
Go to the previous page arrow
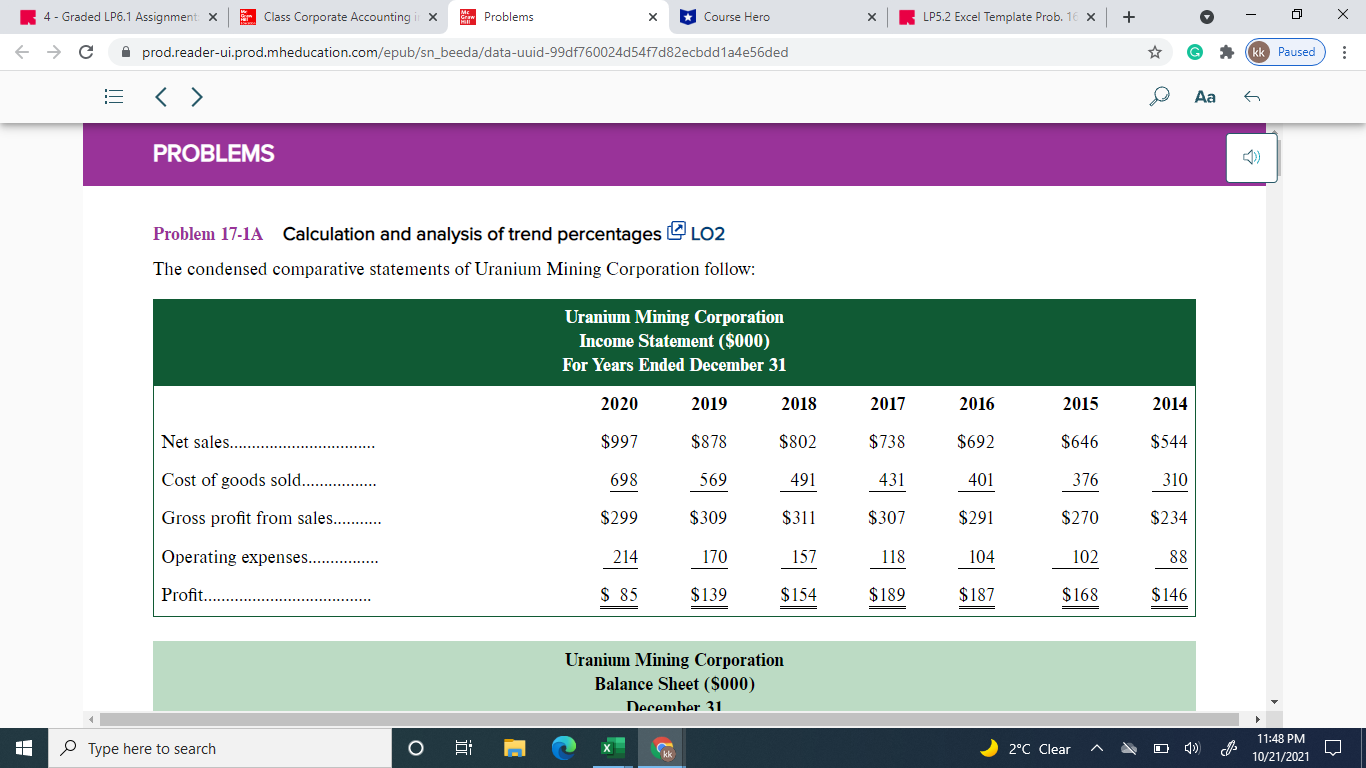pos(160,96)
